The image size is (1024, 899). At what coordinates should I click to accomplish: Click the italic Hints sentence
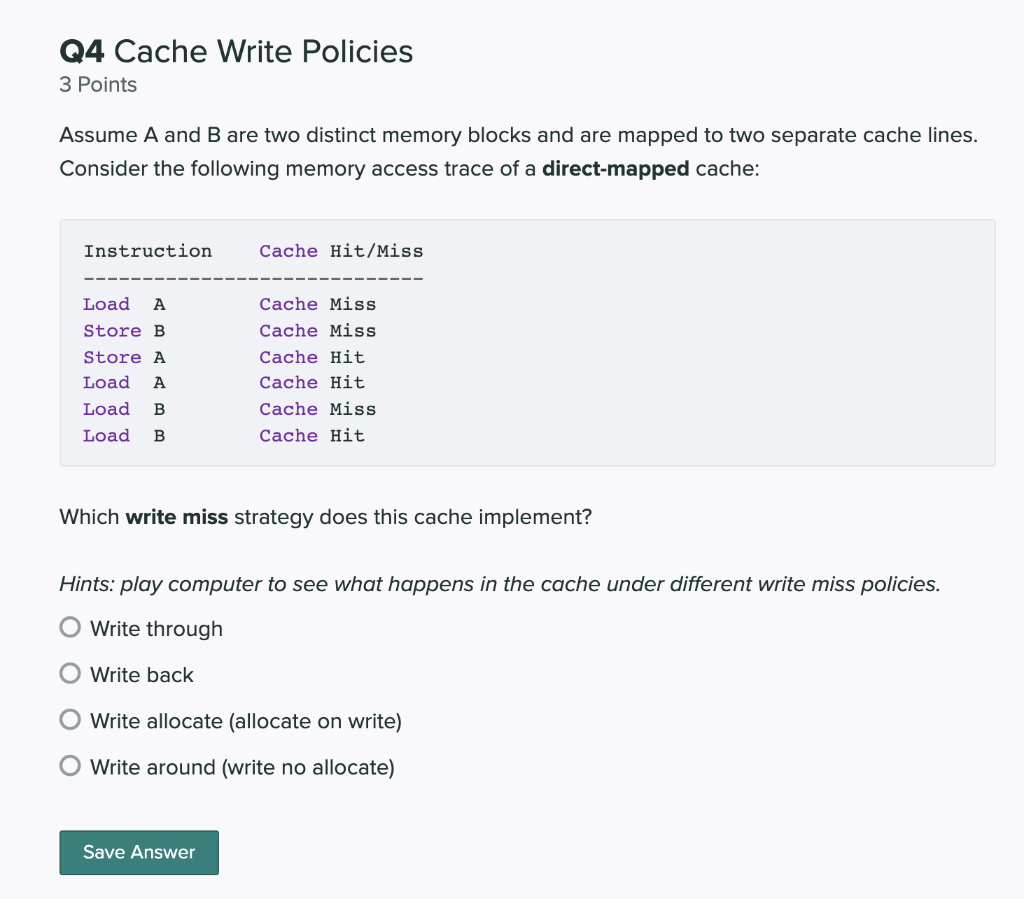500,584
